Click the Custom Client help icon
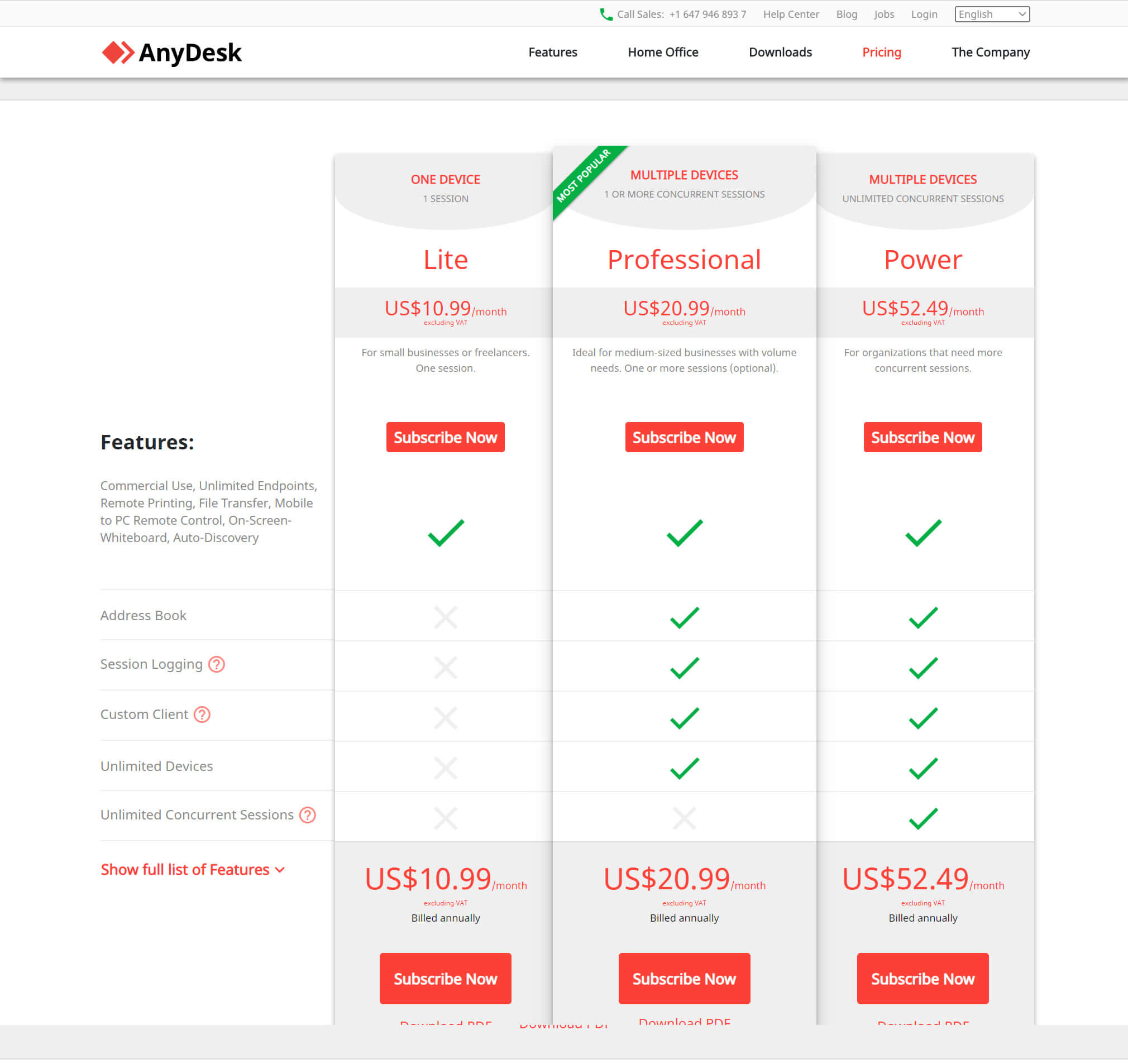The image size is (1128, 1064). coord(199,714)
